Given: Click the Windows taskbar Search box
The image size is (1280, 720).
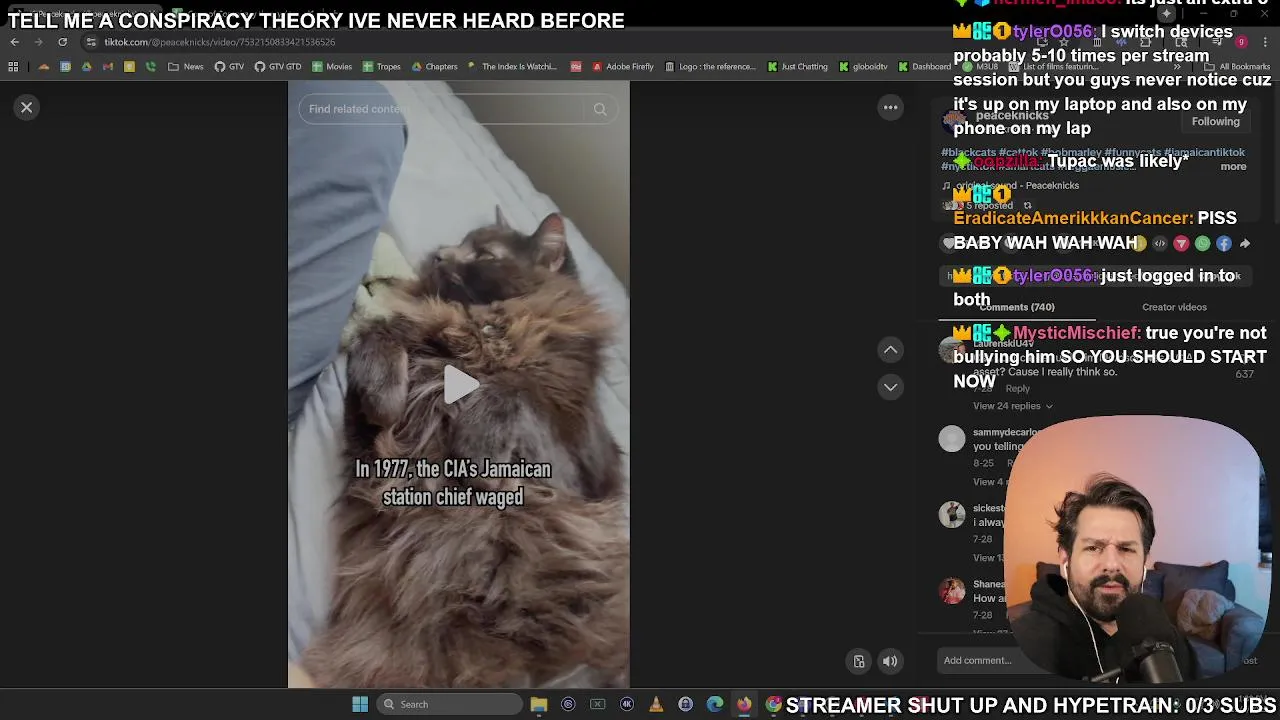Looking at the screenshot, I should coord(450,704).
